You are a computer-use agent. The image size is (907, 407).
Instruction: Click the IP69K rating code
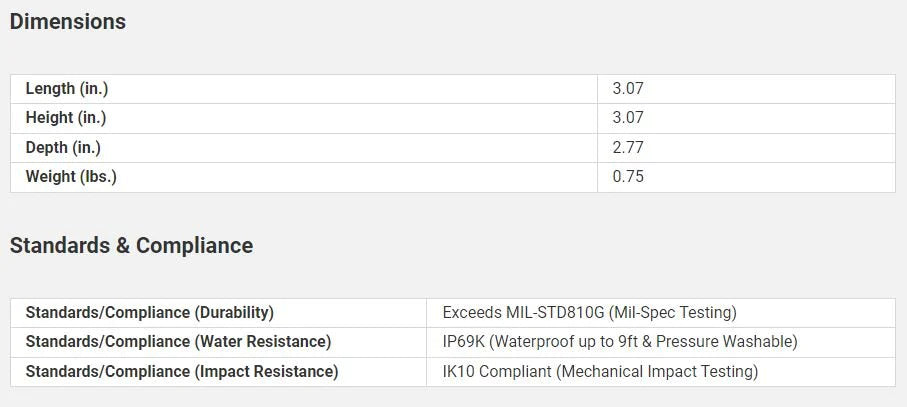point(463,342)
